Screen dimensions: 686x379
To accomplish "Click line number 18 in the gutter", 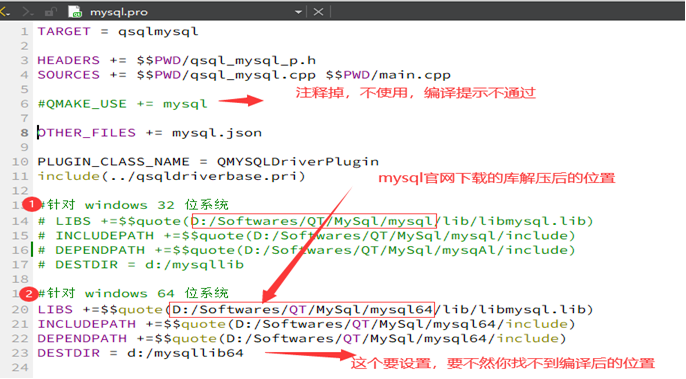I will [x=20, y=279].
